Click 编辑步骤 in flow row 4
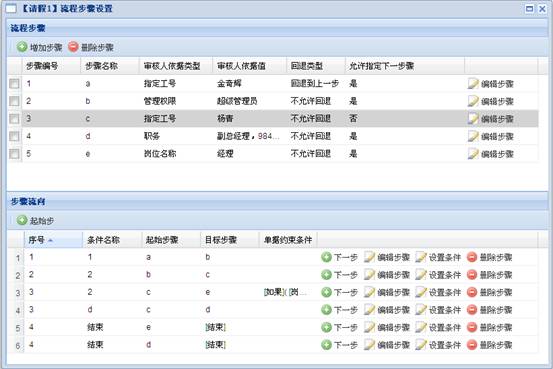 point(387,310)
